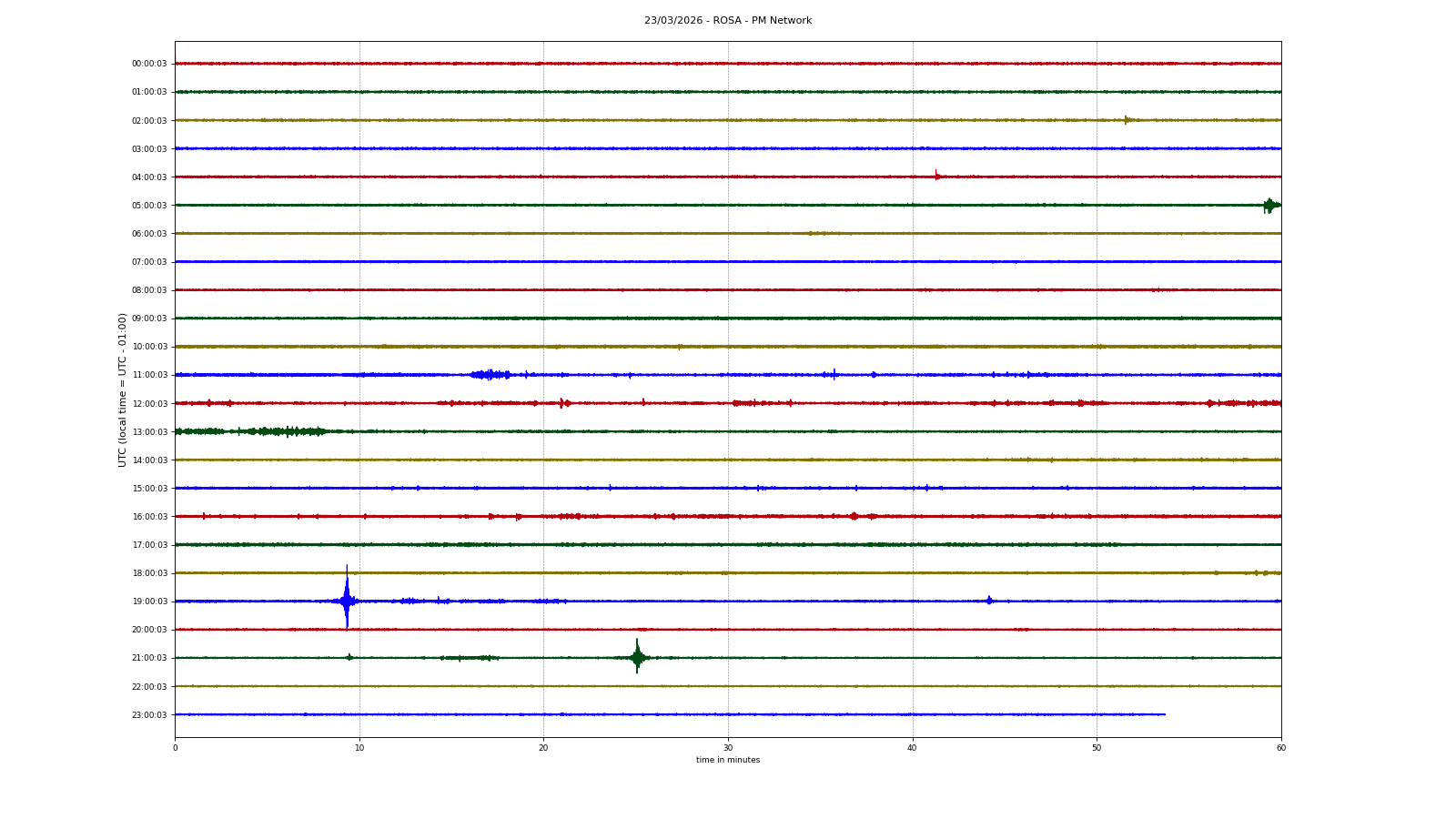
Task: Click the 23:00:03 hour tick label
Action: (x=149, y=715)
